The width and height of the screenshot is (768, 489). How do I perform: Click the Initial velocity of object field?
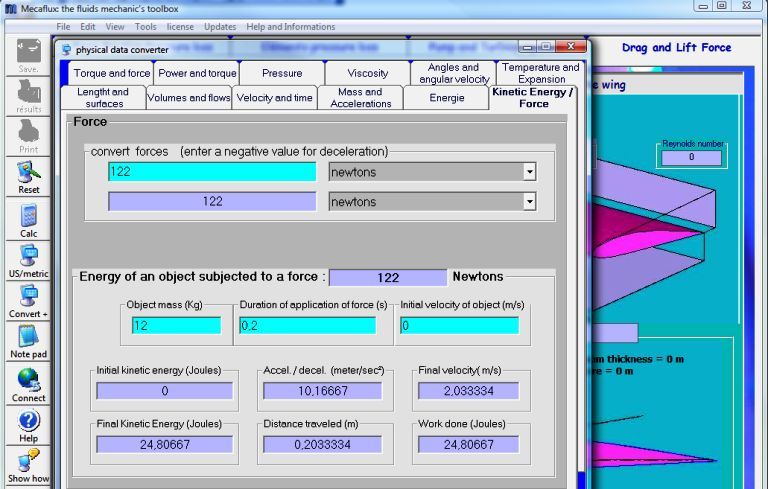click(x=459, y=325)
